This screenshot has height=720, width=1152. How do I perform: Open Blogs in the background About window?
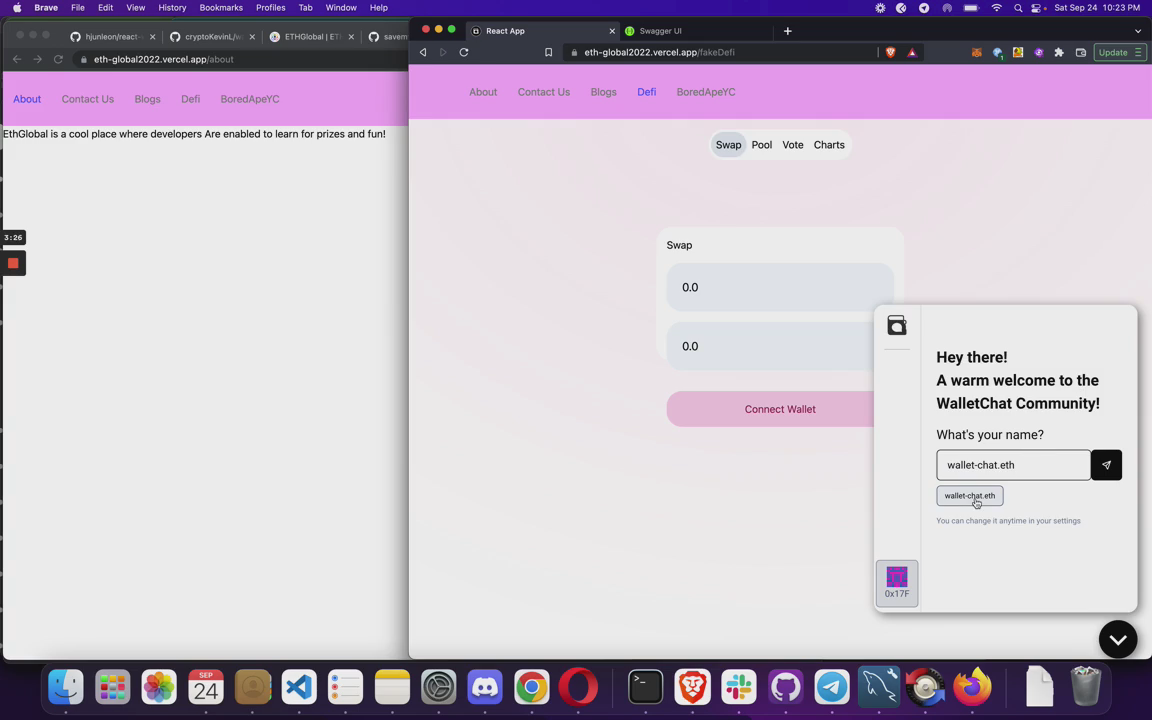(x=147, y=99)
